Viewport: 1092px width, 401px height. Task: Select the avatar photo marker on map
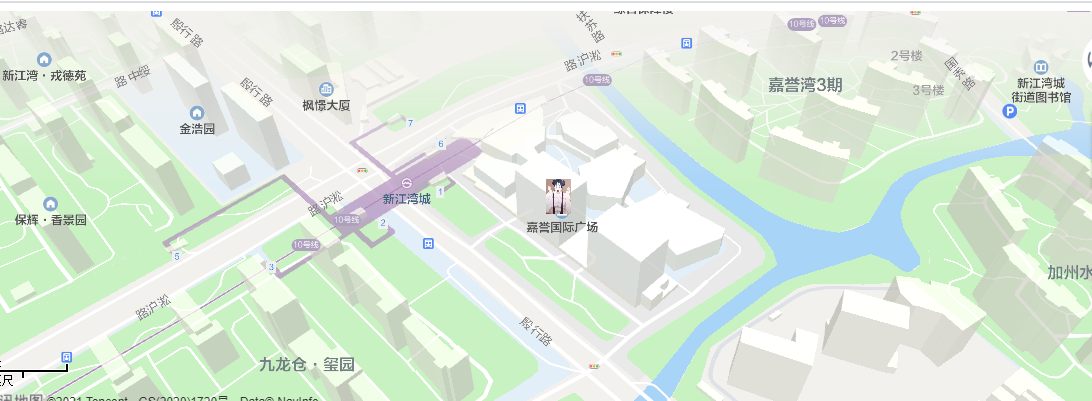(559, 196)
